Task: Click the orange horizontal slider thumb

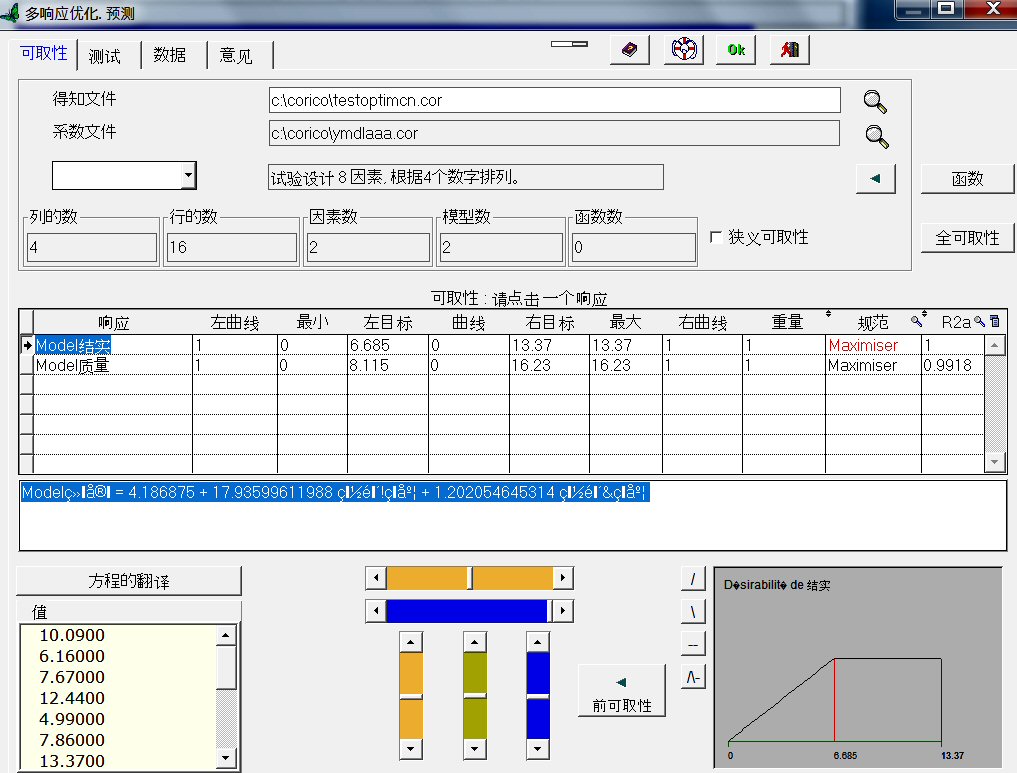Action: pyautogui.click(x=470, y=578)
